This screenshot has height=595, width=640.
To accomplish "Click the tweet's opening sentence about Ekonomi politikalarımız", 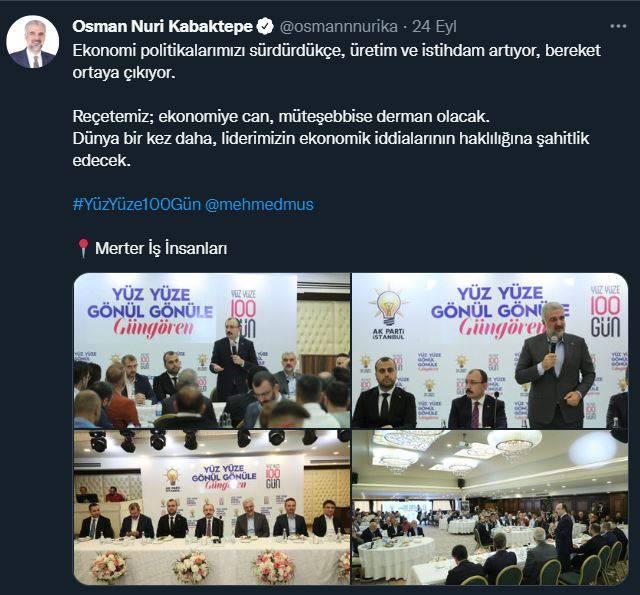I will point(336,62).
